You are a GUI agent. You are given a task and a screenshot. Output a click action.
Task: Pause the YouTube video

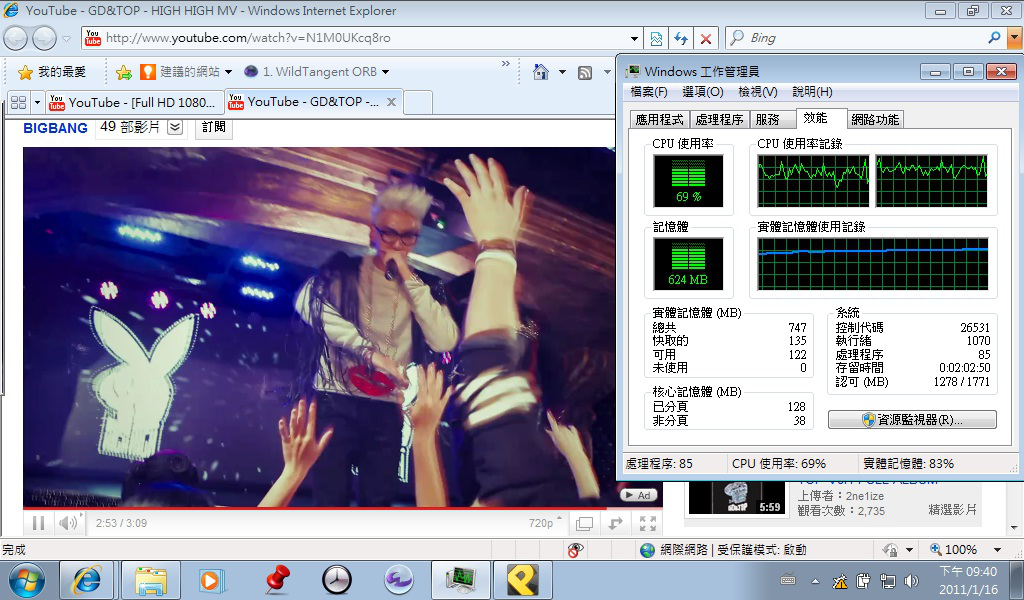(x=39, y=523)
